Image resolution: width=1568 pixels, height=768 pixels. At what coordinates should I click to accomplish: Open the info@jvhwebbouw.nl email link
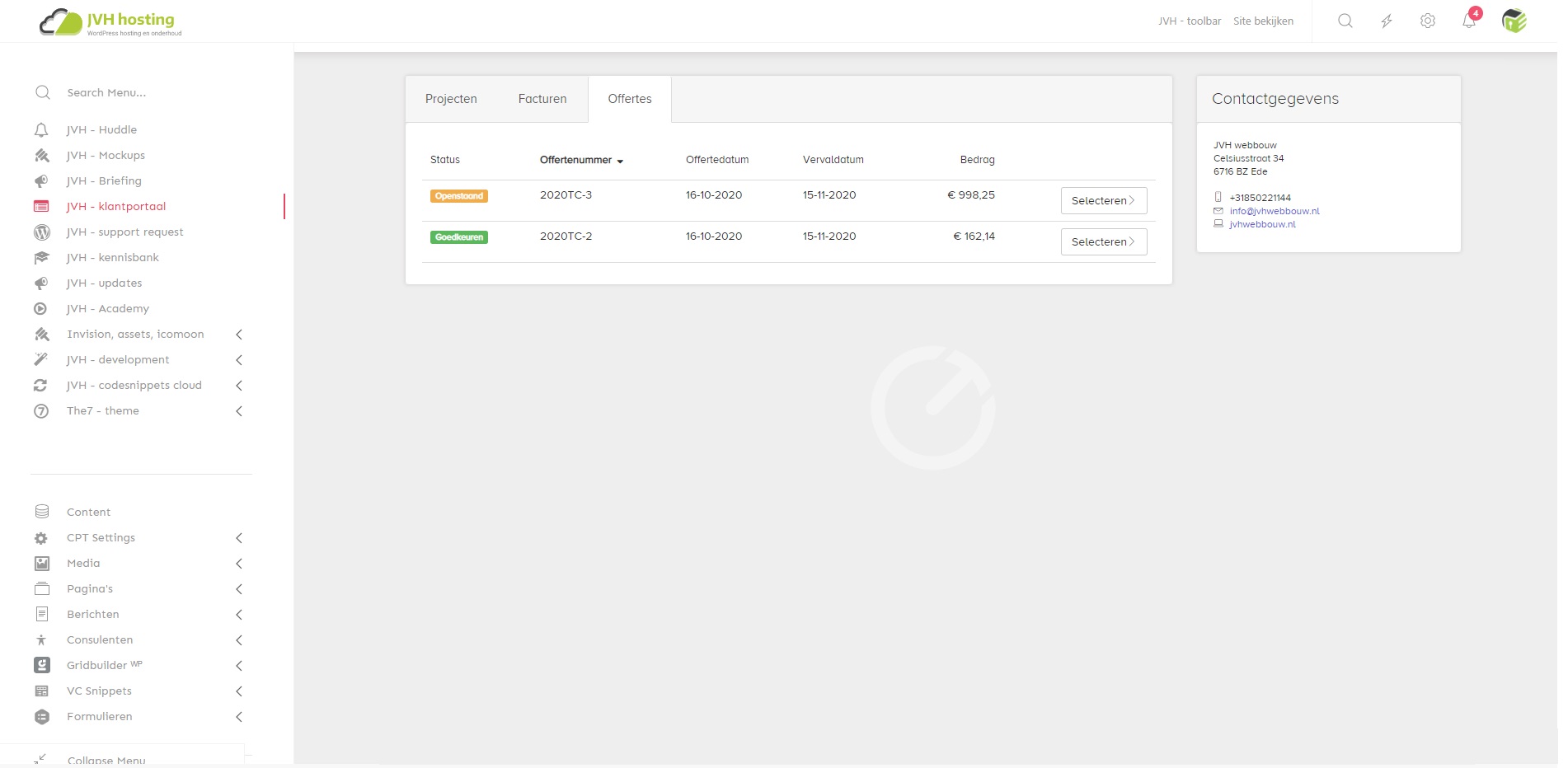(1275, 211)
